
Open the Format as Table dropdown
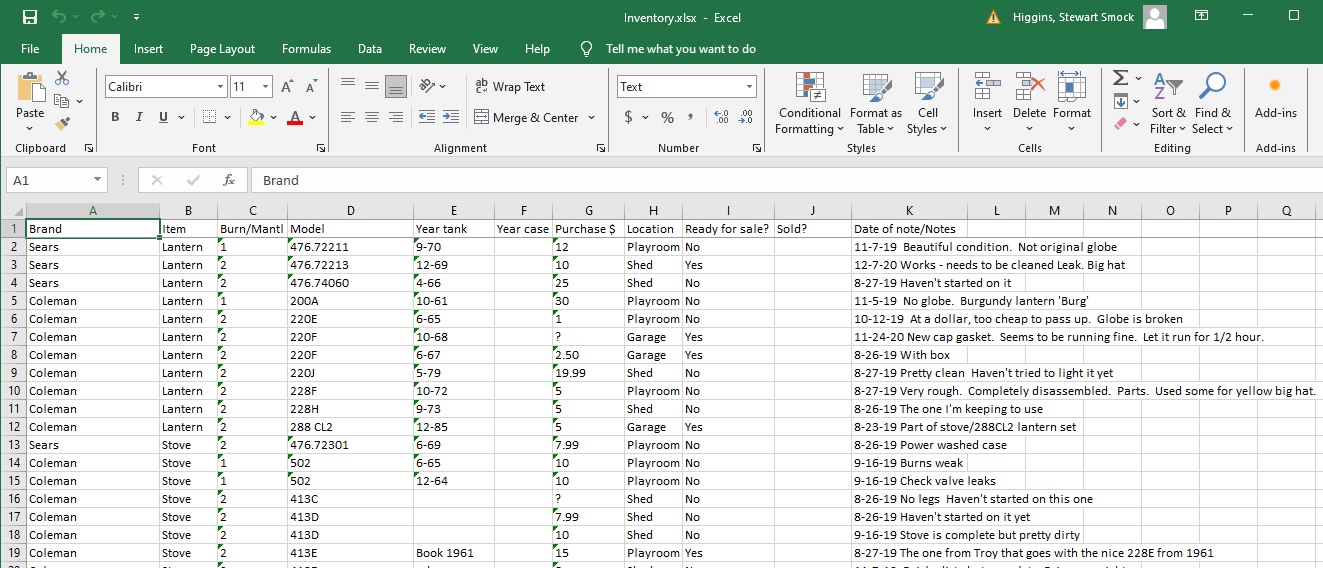876,103
